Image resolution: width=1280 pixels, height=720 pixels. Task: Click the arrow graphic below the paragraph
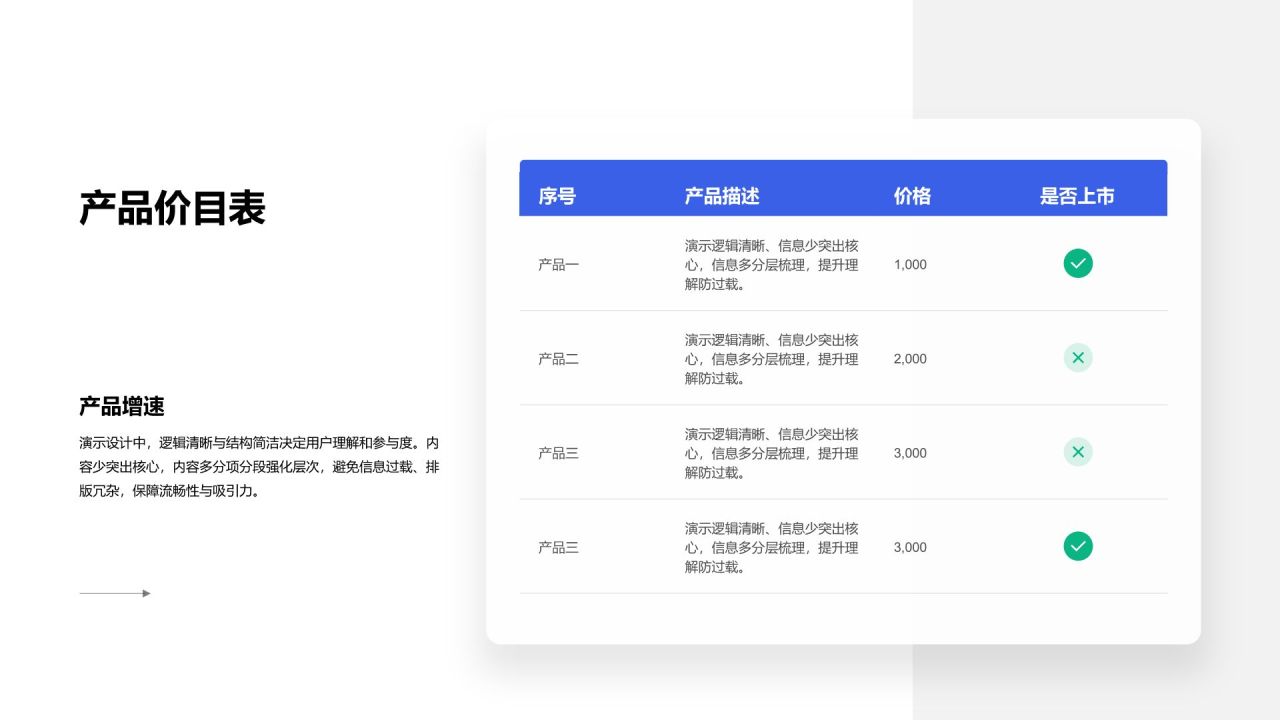pos(114,592)
